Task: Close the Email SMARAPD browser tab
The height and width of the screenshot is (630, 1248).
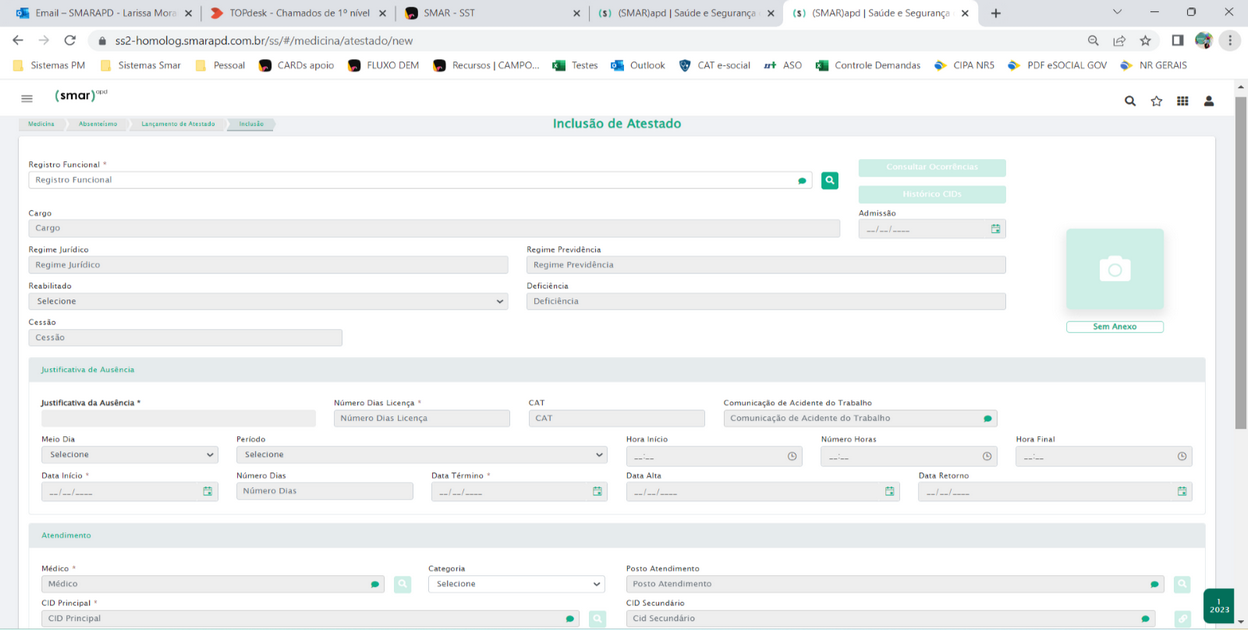Action: 187,13
